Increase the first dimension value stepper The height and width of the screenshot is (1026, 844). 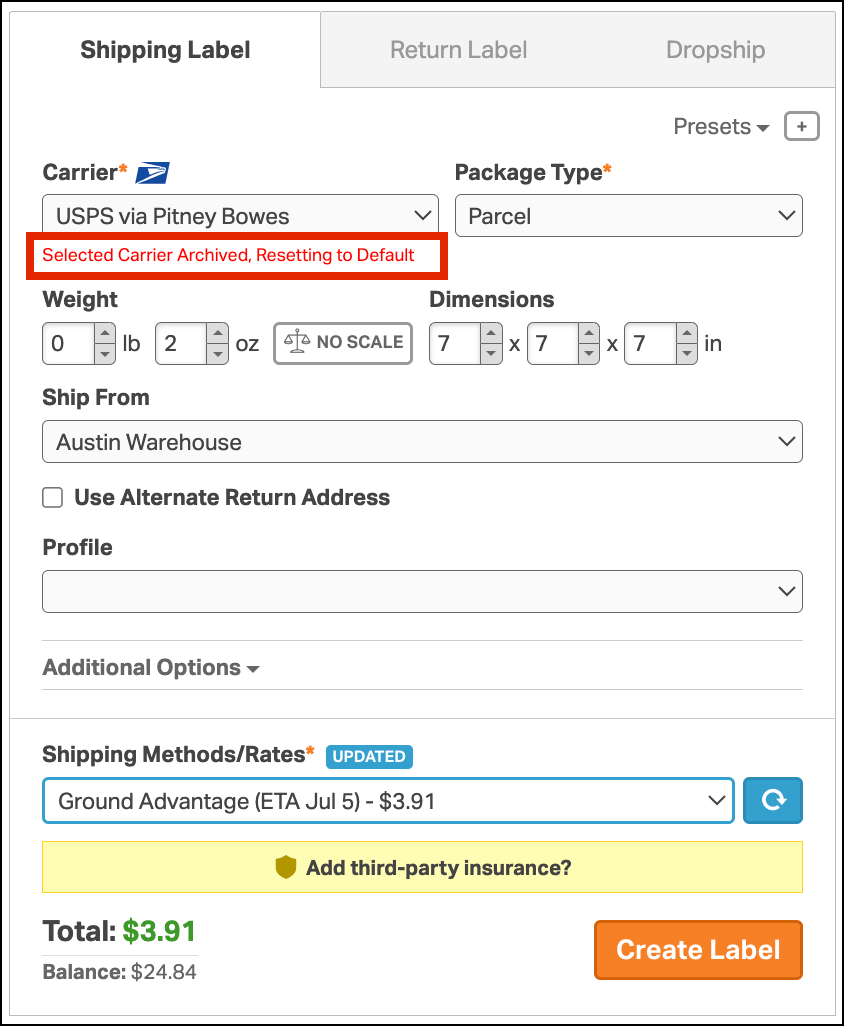pyautogui.click(x=490, y=334)
